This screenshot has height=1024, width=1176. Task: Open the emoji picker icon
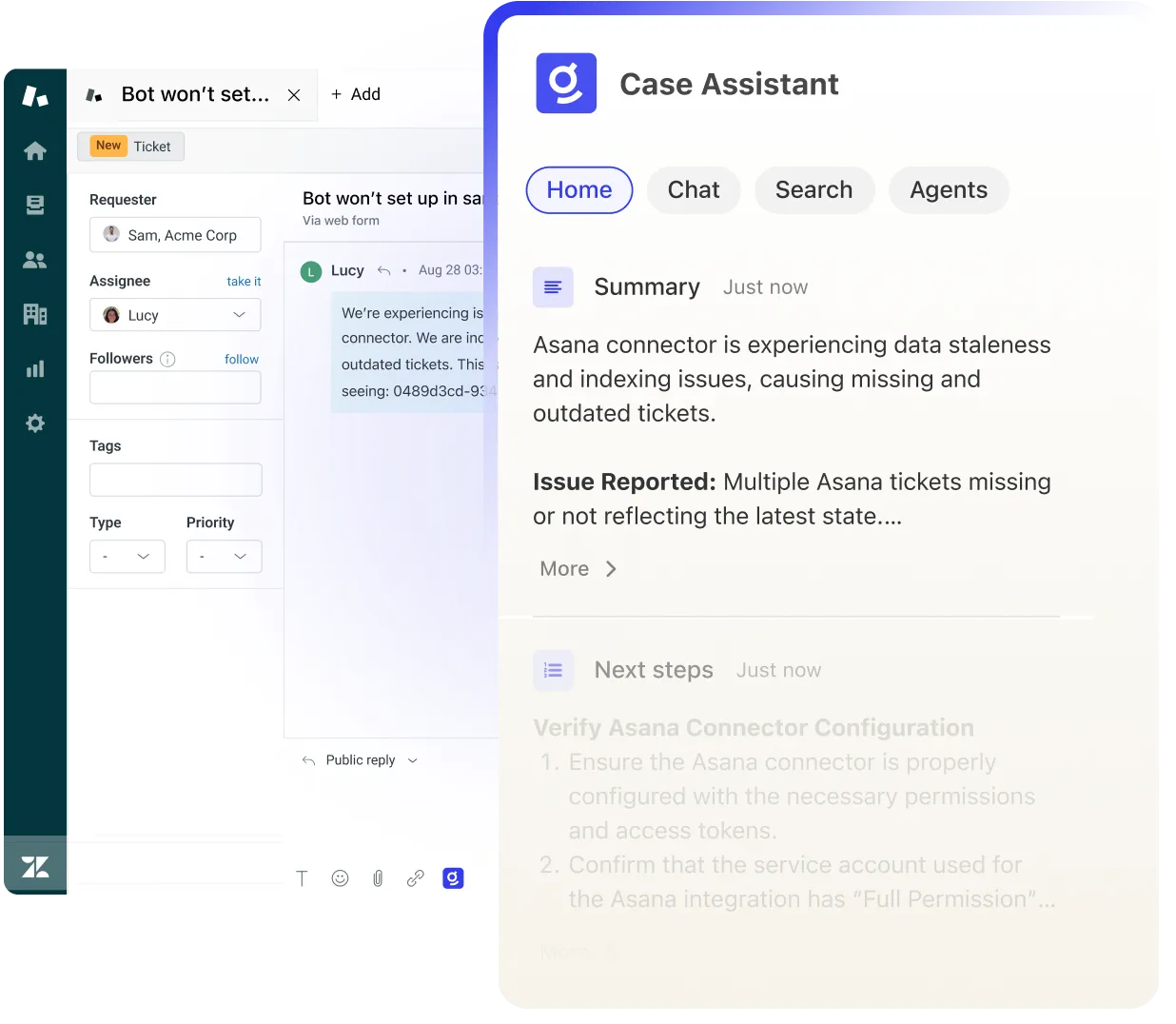tap(340, 878)
